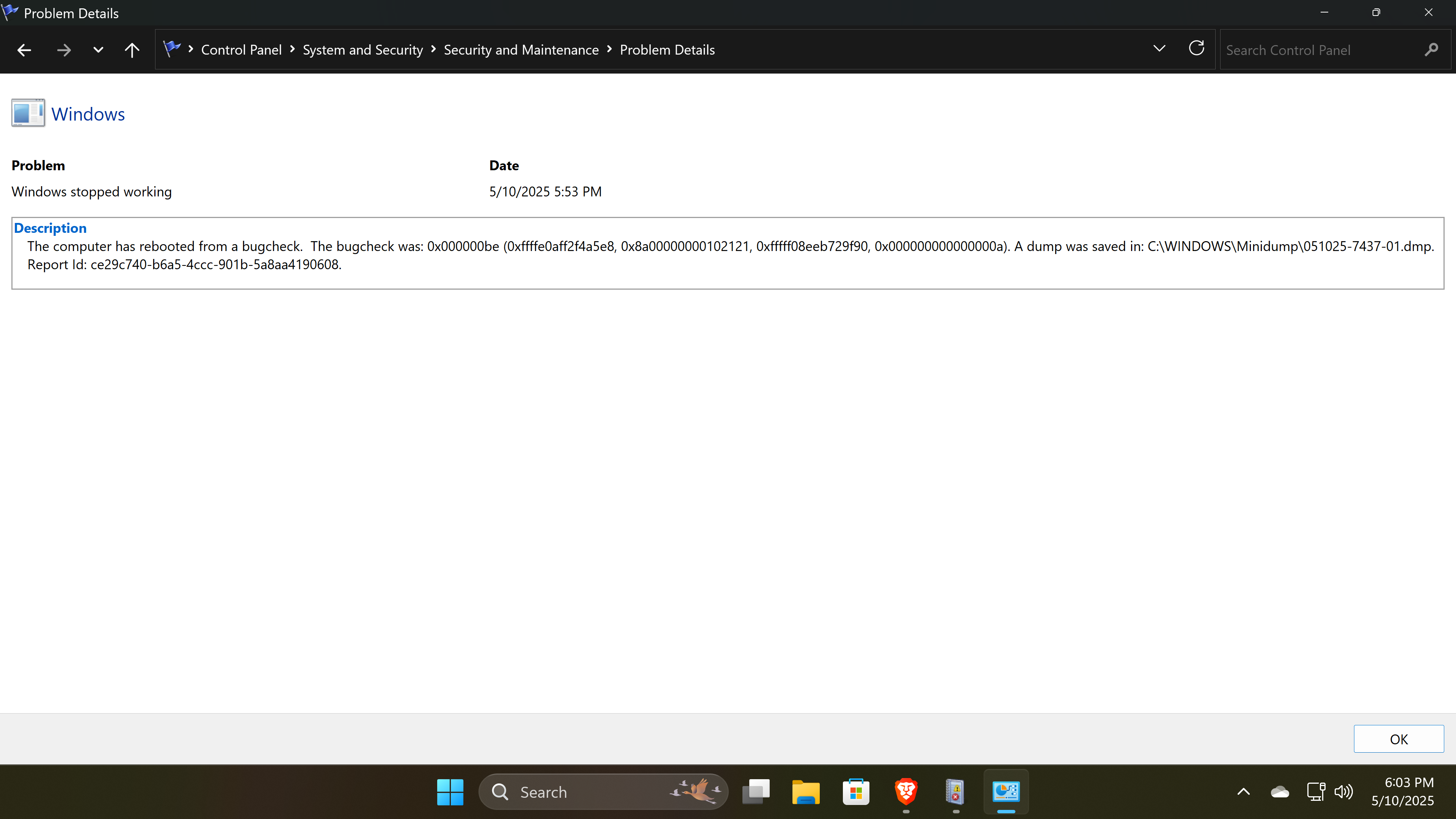Expand chevron before Control Panel breadcrumb
Viewport: 1456px width, 819px height.
tap(191, 49)
